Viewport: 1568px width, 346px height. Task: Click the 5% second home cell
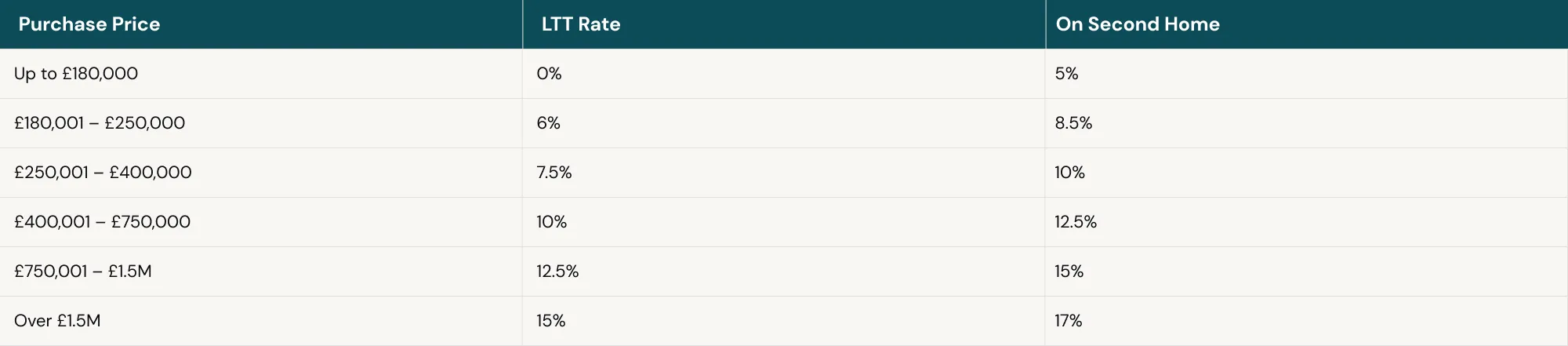coord(1066,74)
